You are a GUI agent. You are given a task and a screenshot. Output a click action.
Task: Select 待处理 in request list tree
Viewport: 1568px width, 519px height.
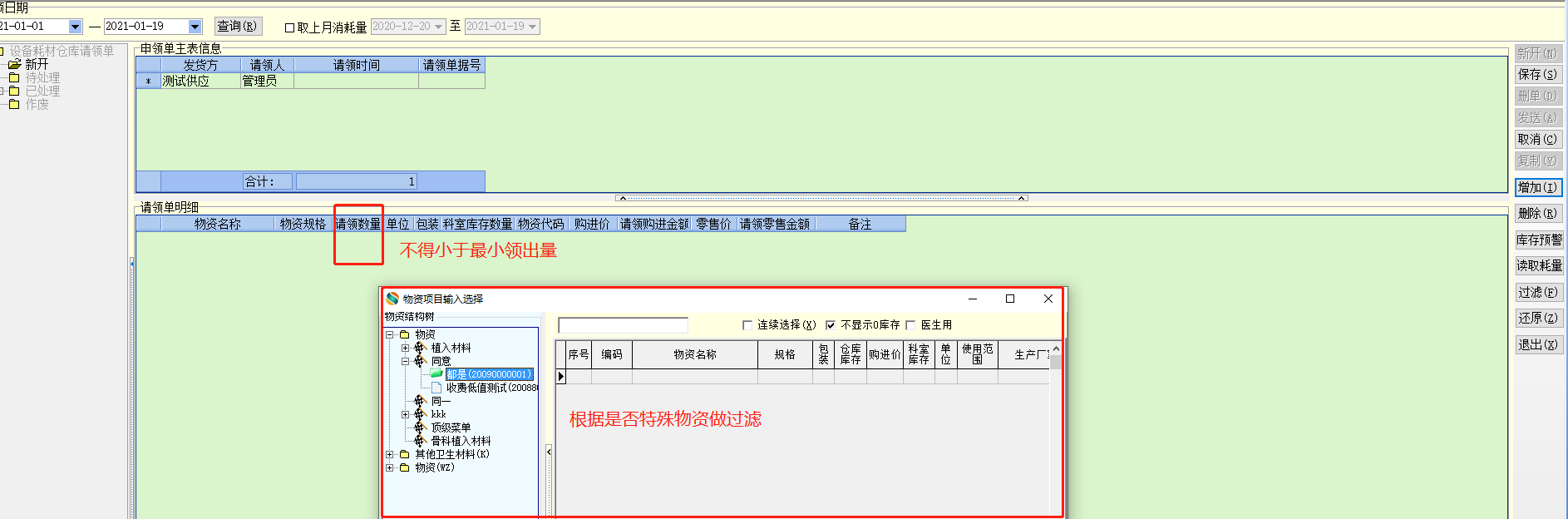(42, 77)
